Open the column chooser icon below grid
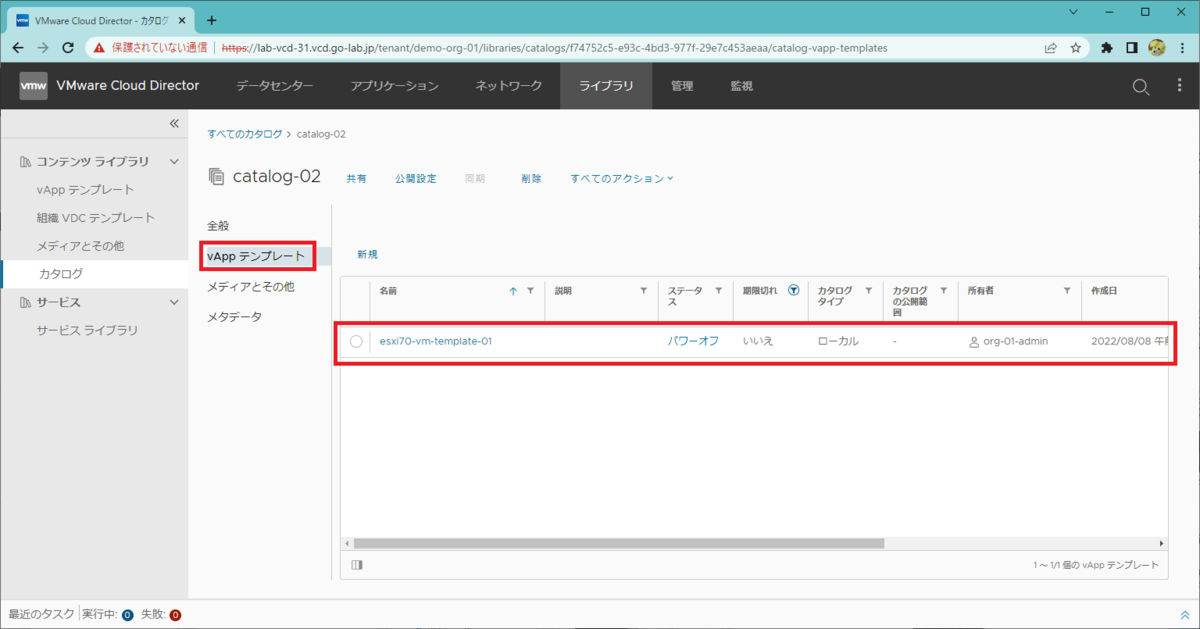 [357, 565]
